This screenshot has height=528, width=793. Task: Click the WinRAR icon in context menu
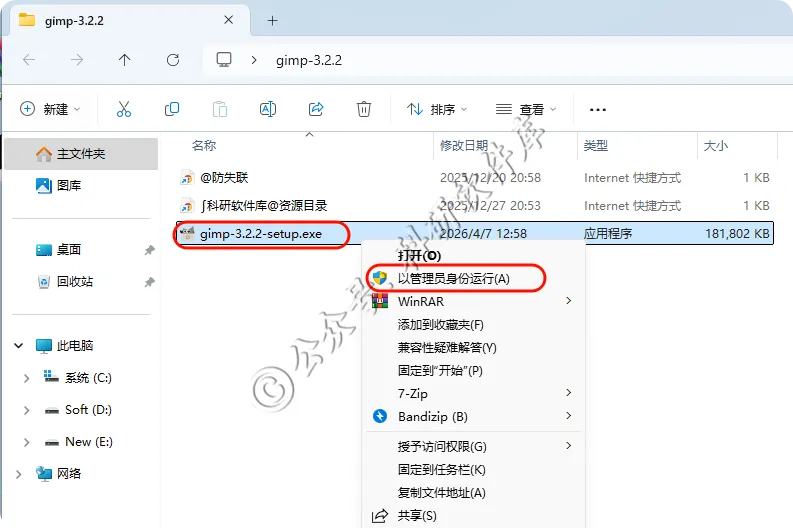click(380, 301)
